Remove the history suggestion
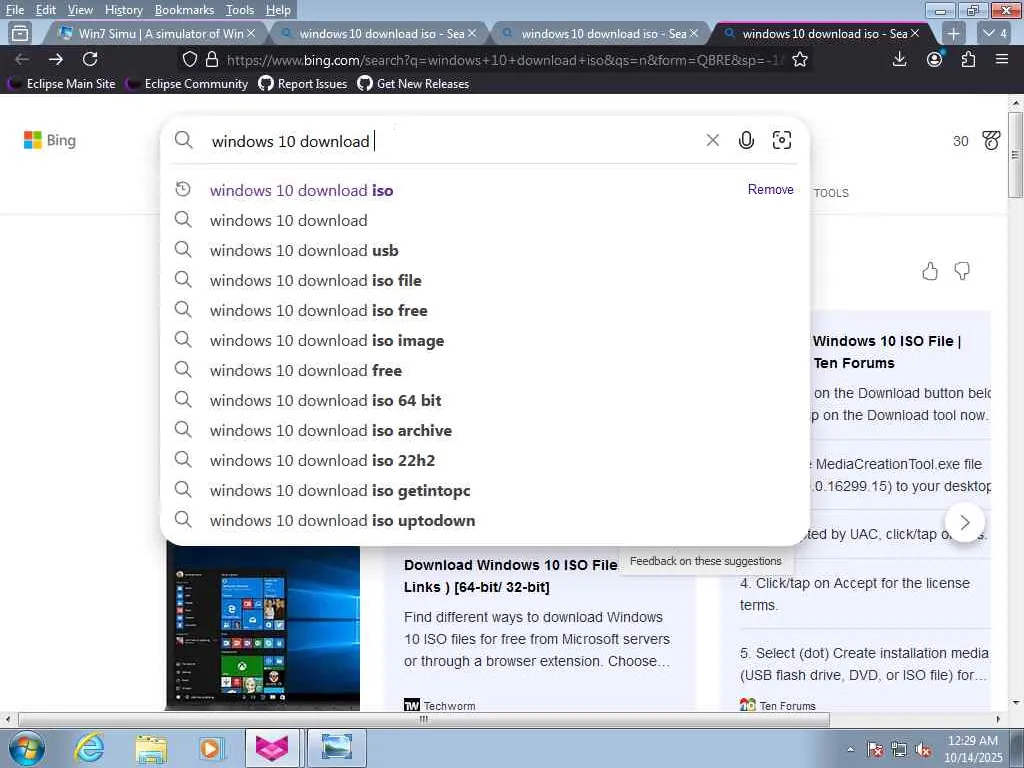This screenshot has height=768, width=1024. pos(771,189)
